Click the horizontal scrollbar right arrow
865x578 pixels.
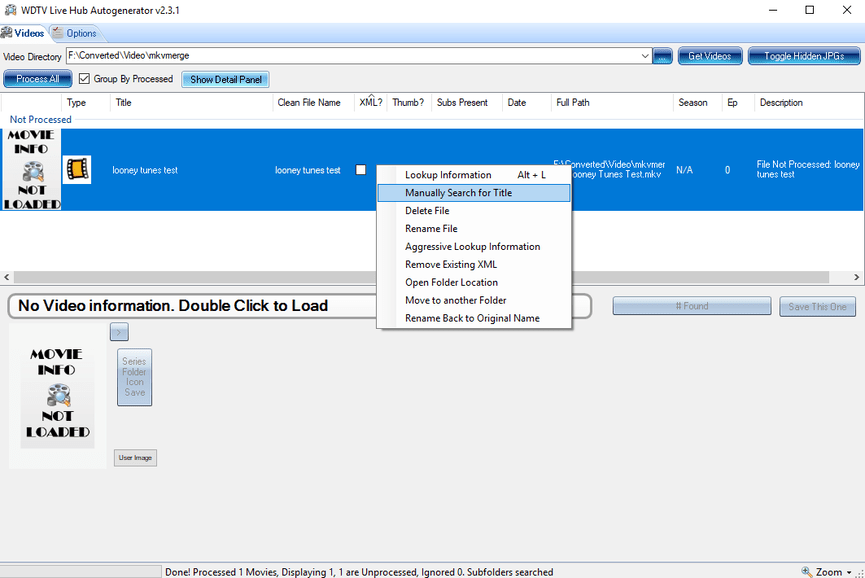pos(857,277)
